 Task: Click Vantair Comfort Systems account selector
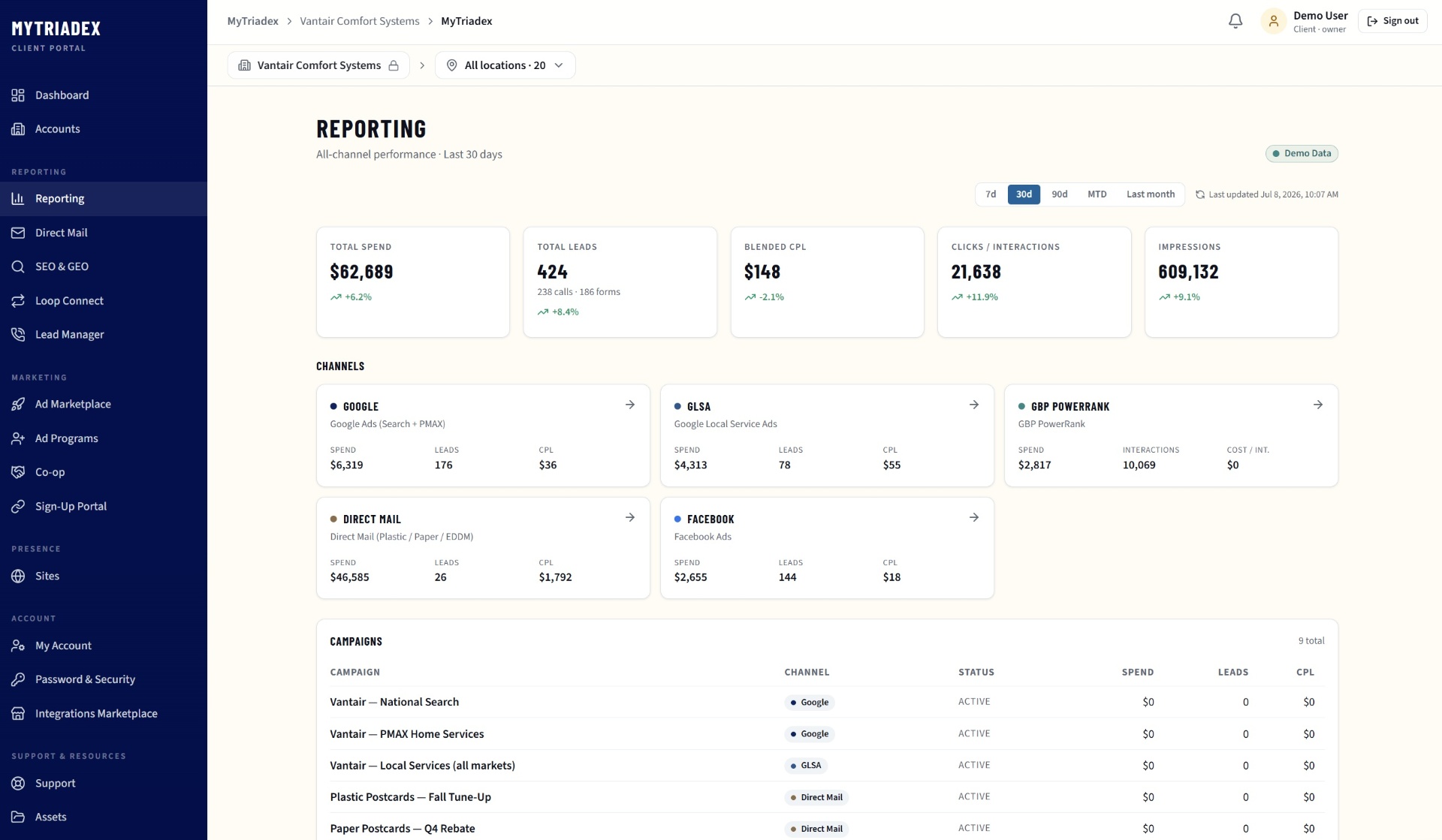(318, 65)
